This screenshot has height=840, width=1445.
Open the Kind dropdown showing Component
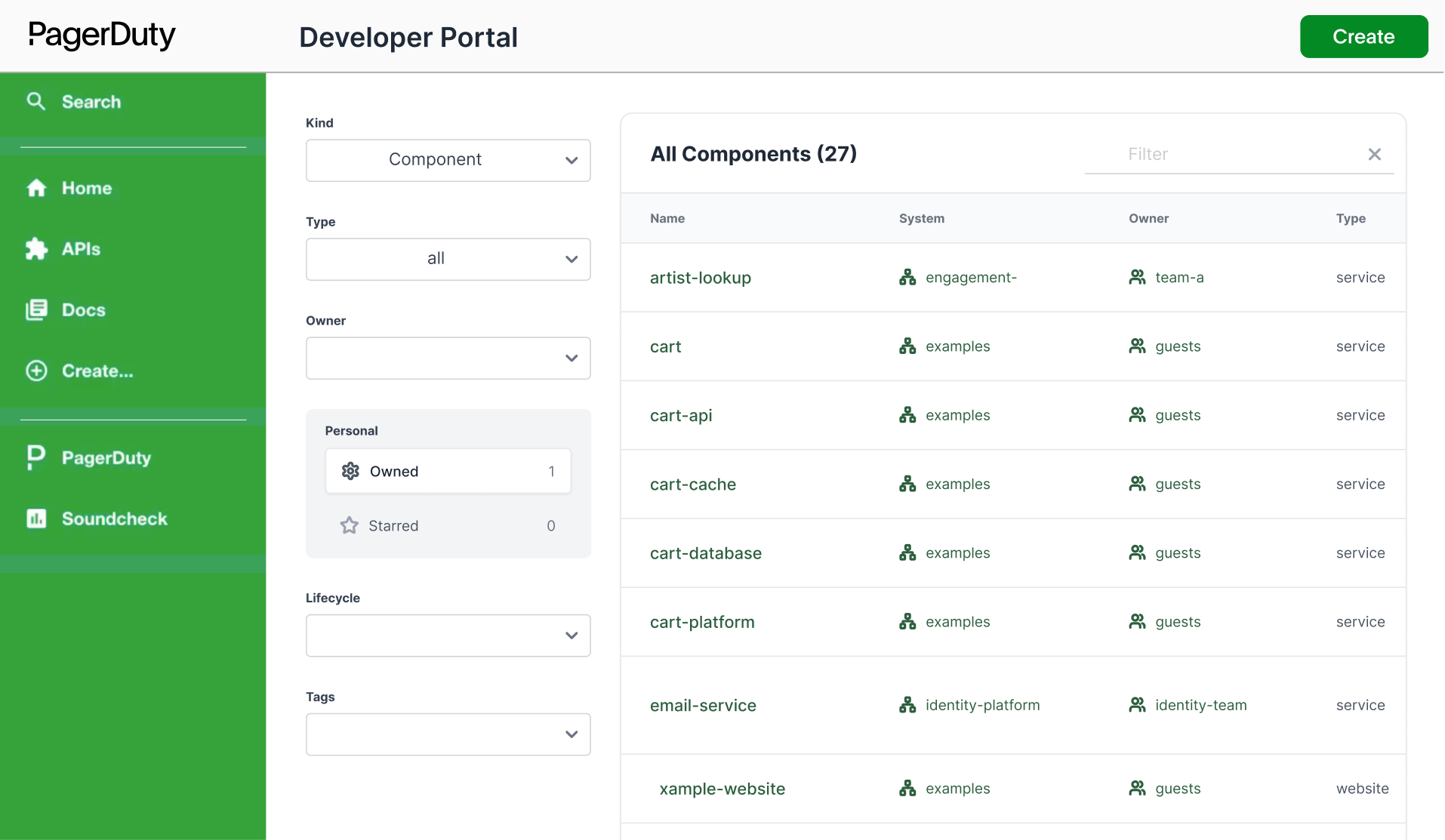tap(448, 160)
